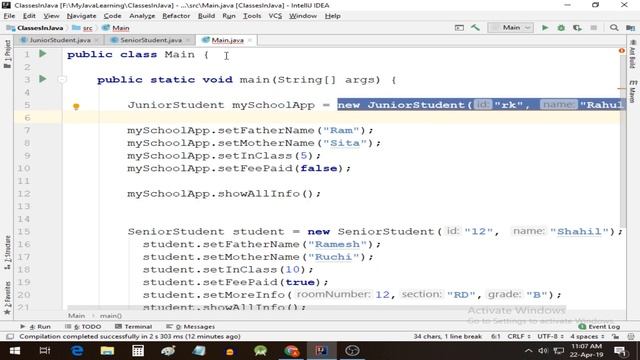
Task: Open Windows Start menu
Action: (x=15, y=351)
